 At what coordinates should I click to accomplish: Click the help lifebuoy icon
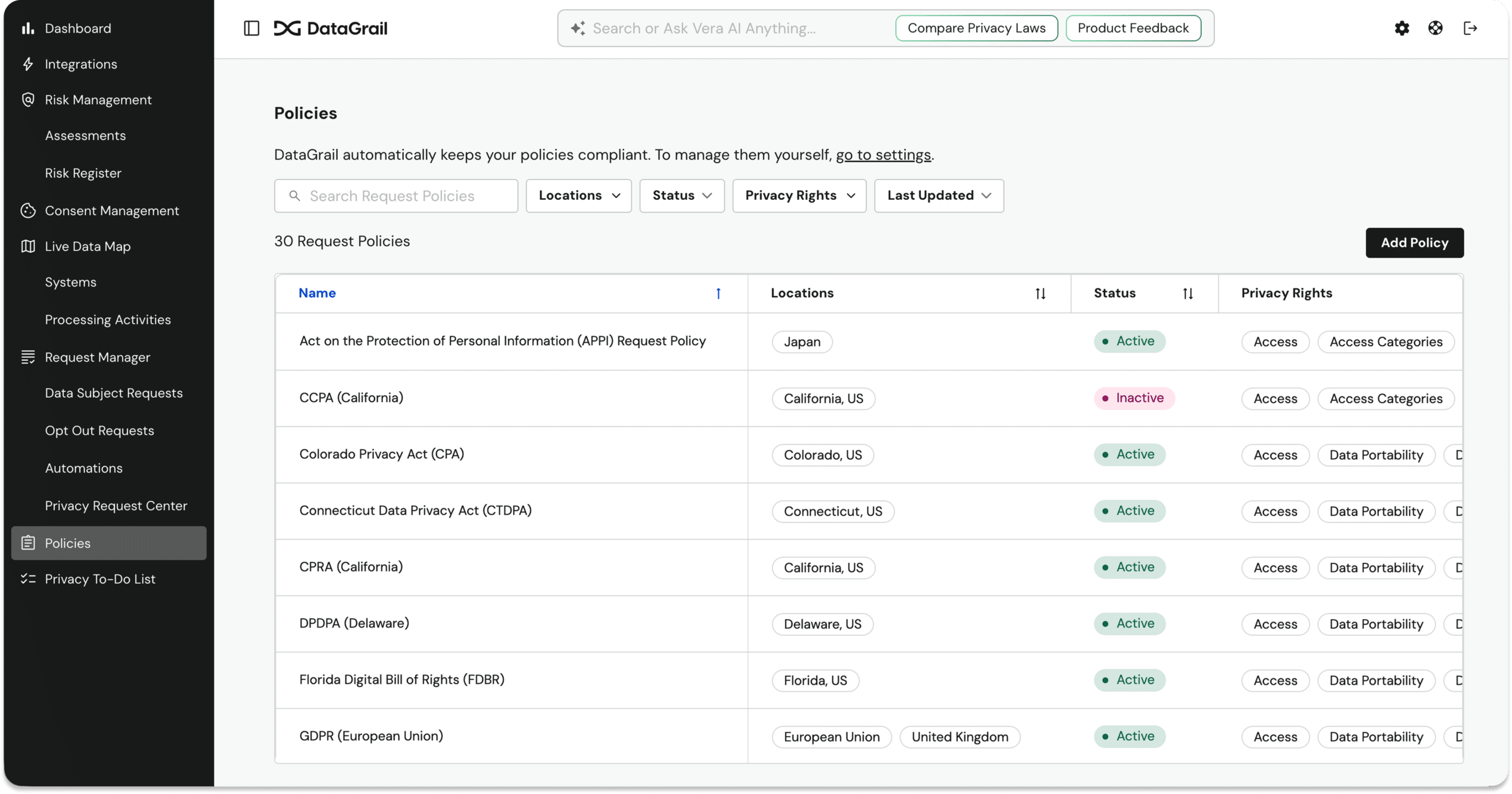pyautogui.click(x=1435, y=28)
